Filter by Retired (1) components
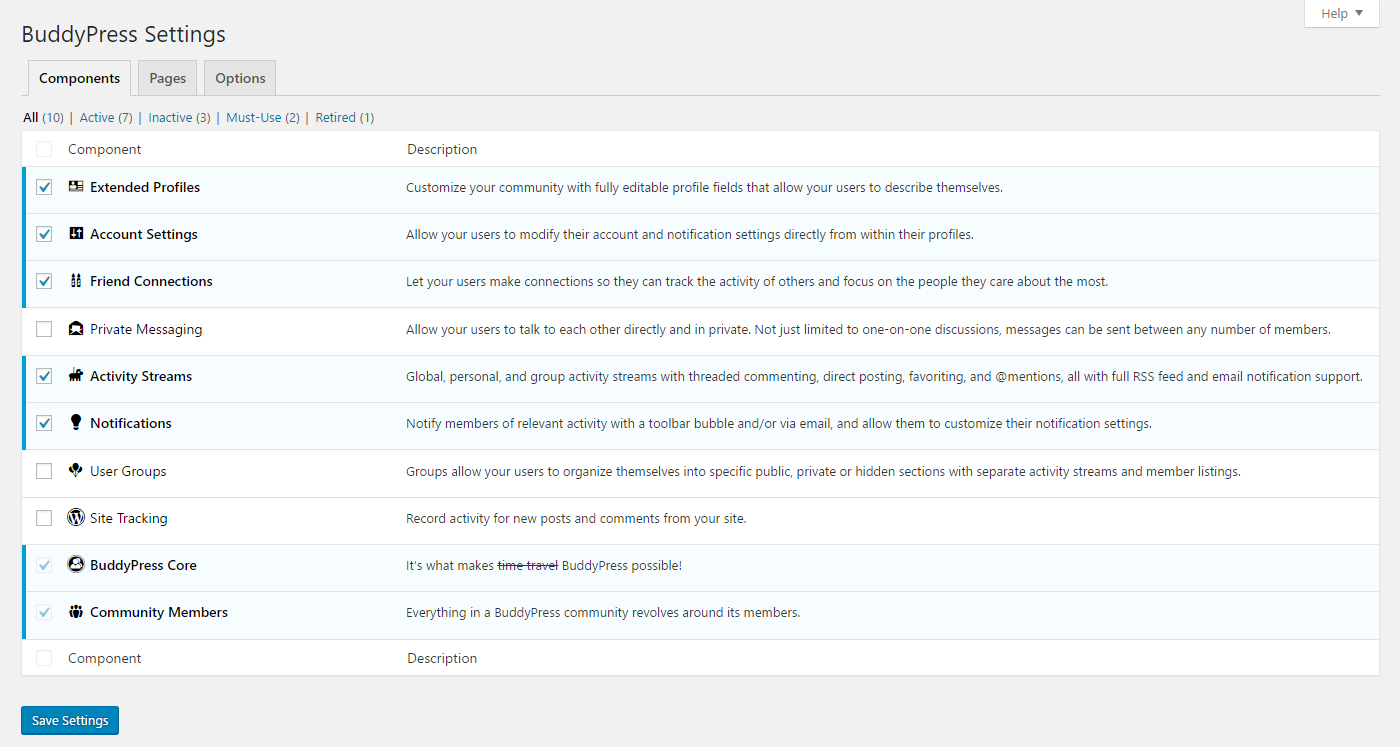 [345, 117]
